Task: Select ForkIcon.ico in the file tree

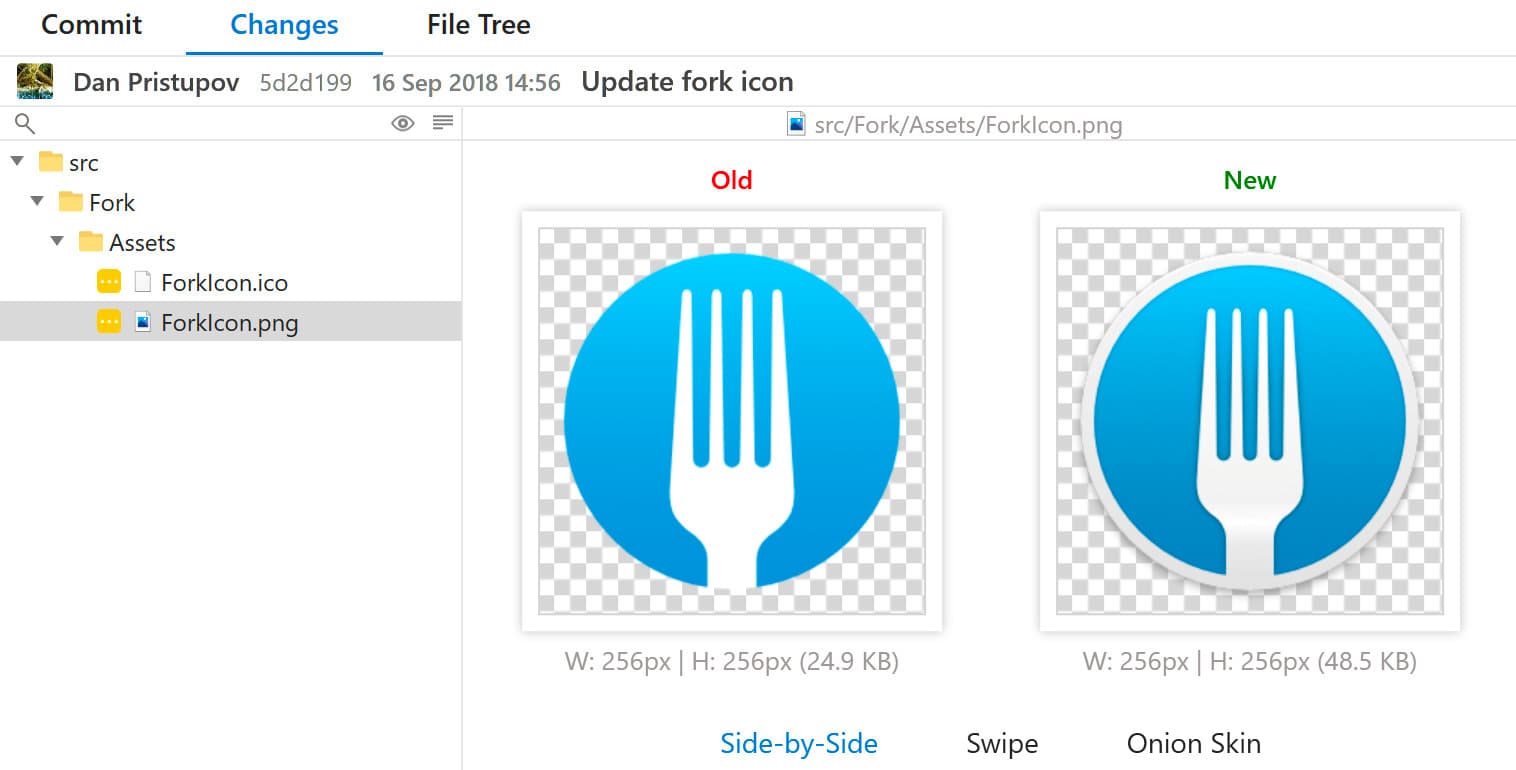Action: click(x=222, y=282)
